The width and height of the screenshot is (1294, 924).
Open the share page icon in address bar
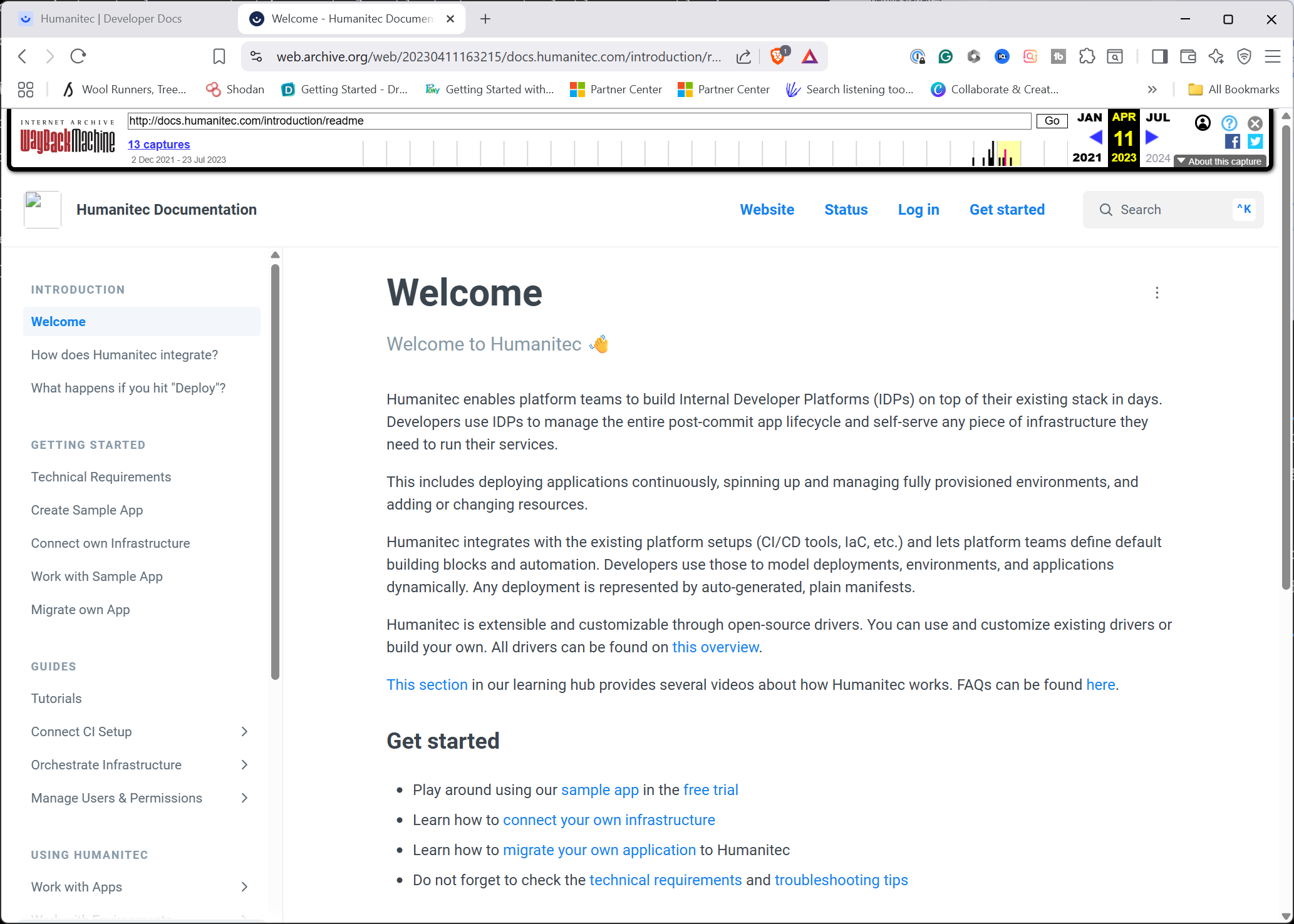(x=743, y=57)
